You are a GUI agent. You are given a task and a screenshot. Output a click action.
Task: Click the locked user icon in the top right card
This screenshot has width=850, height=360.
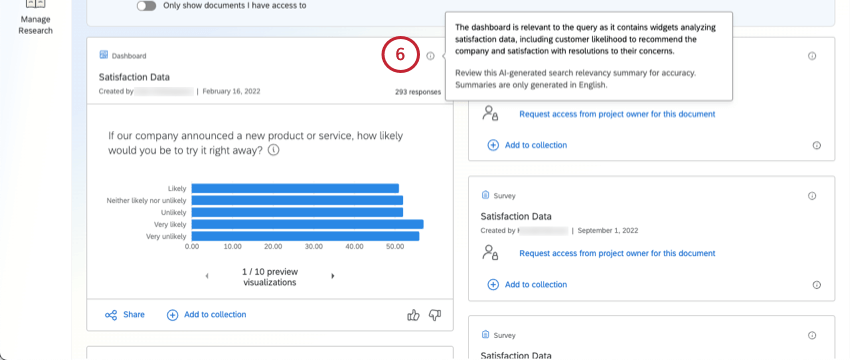click(x=490, y=113)
